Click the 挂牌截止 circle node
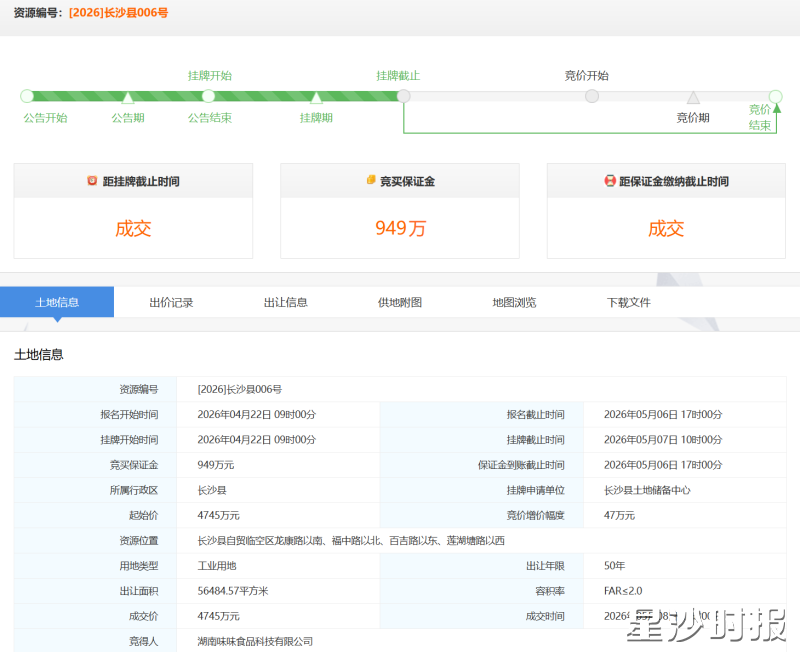The width and height of the screenshot is (800, 652). click(x=404, y=96)
